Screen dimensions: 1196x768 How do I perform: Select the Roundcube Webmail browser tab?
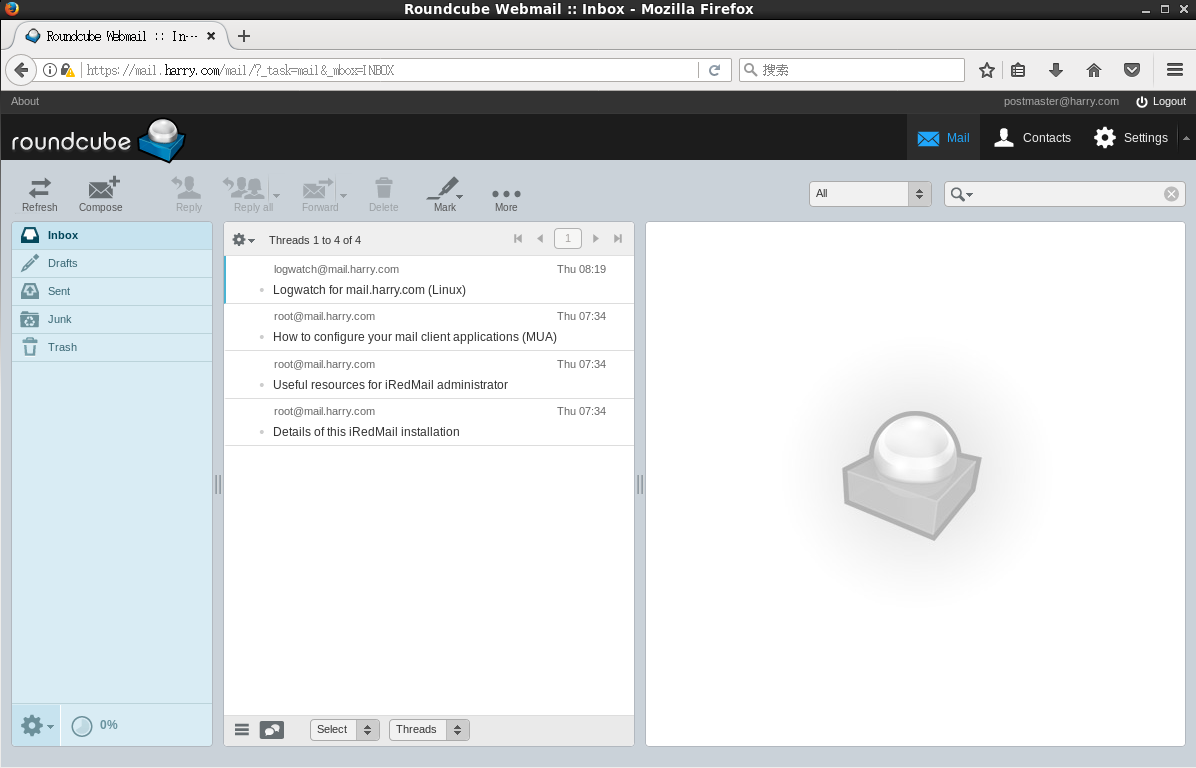(x=121, y=36)
